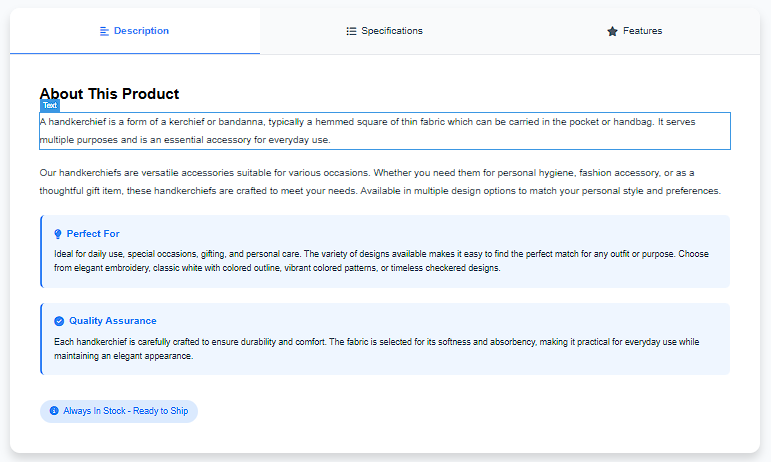Click the Quality Assurance heading text

112,321
